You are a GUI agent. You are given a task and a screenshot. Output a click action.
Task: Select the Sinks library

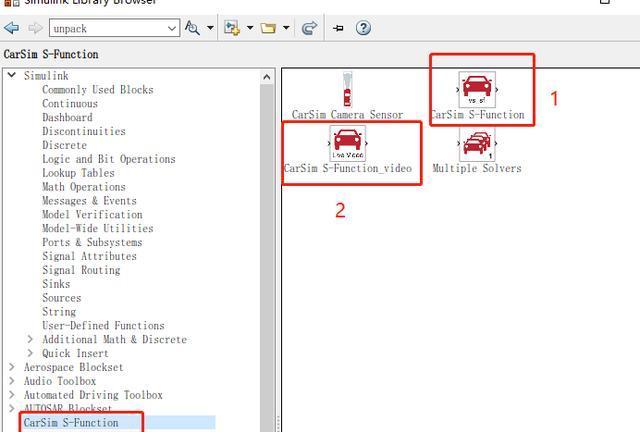click(56, 284)
